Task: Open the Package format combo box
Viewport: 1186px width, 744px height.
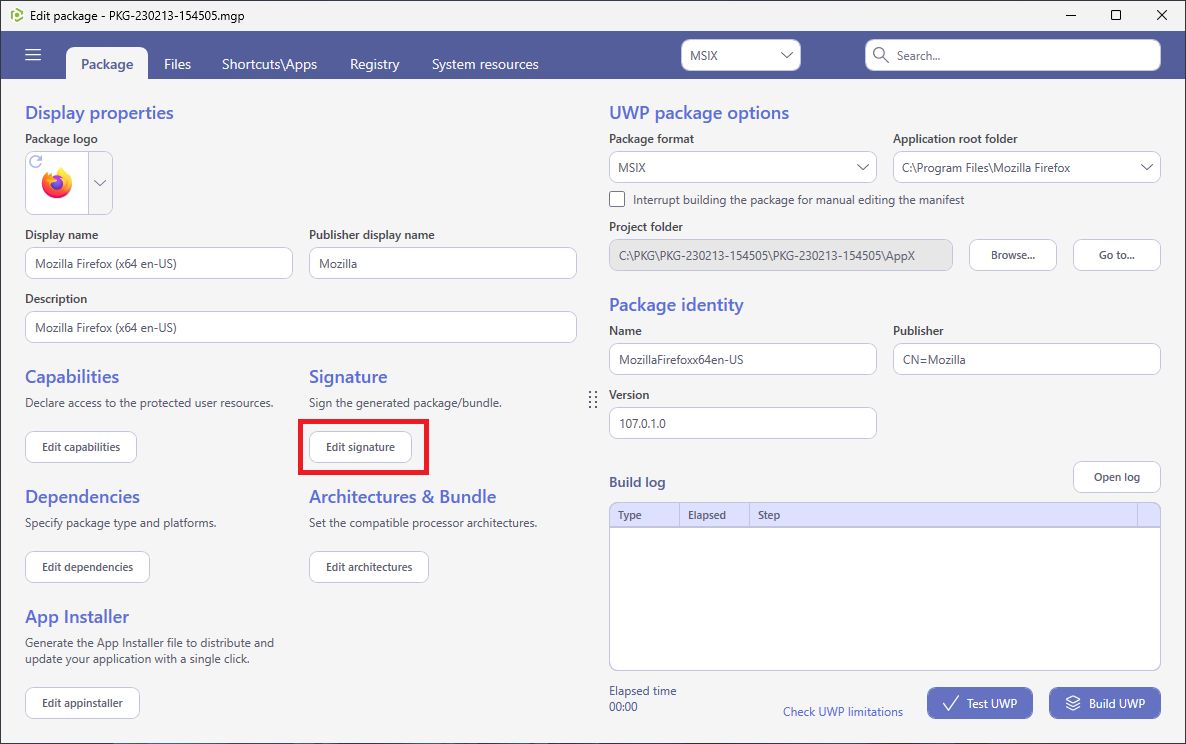Action: tap(743, 167)
